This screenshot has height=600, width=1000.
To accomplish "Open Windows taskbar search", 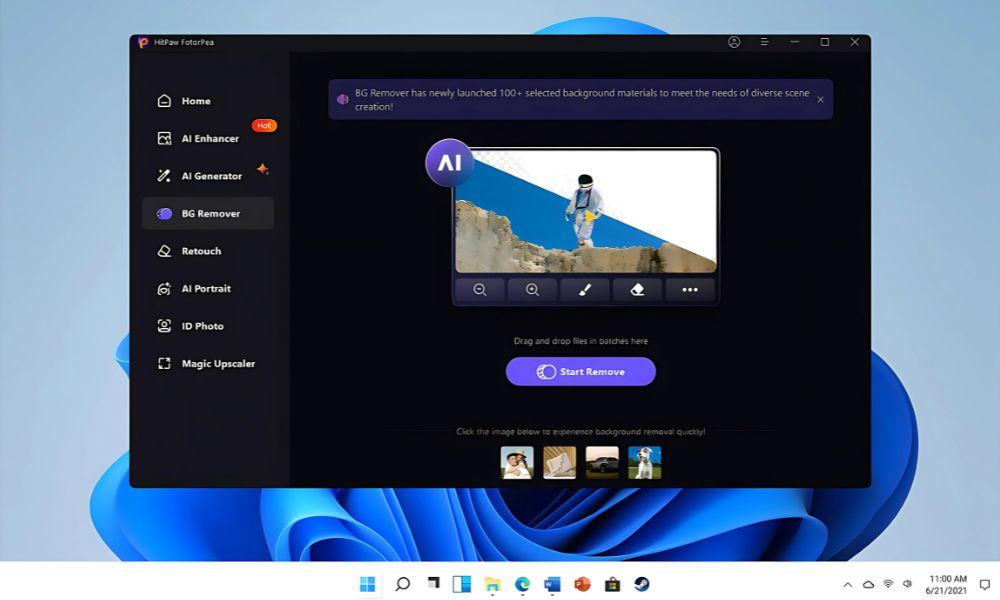I will [402, 584].
